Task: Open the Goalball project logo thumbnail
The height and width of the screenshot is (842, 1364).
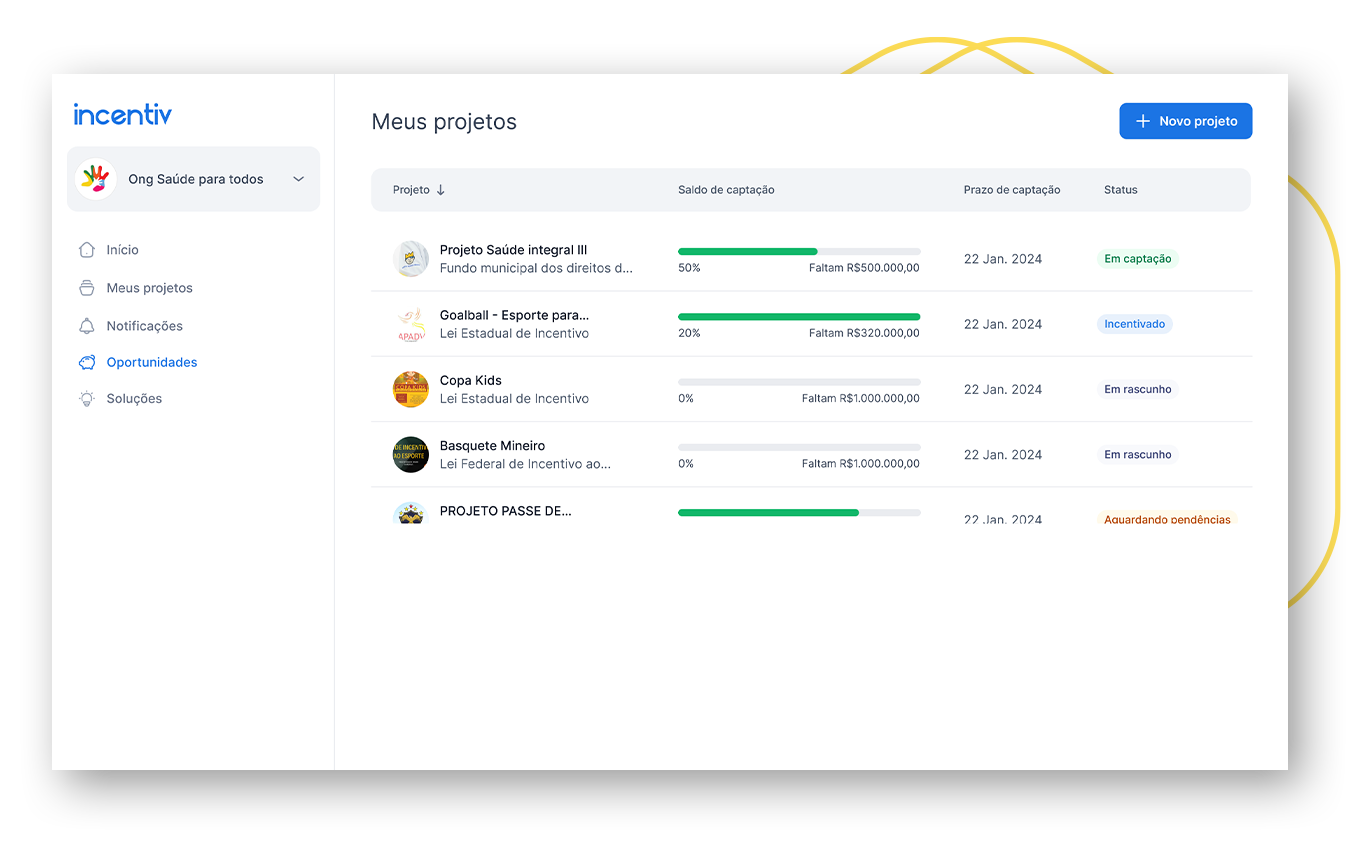Action: point(411,324)
